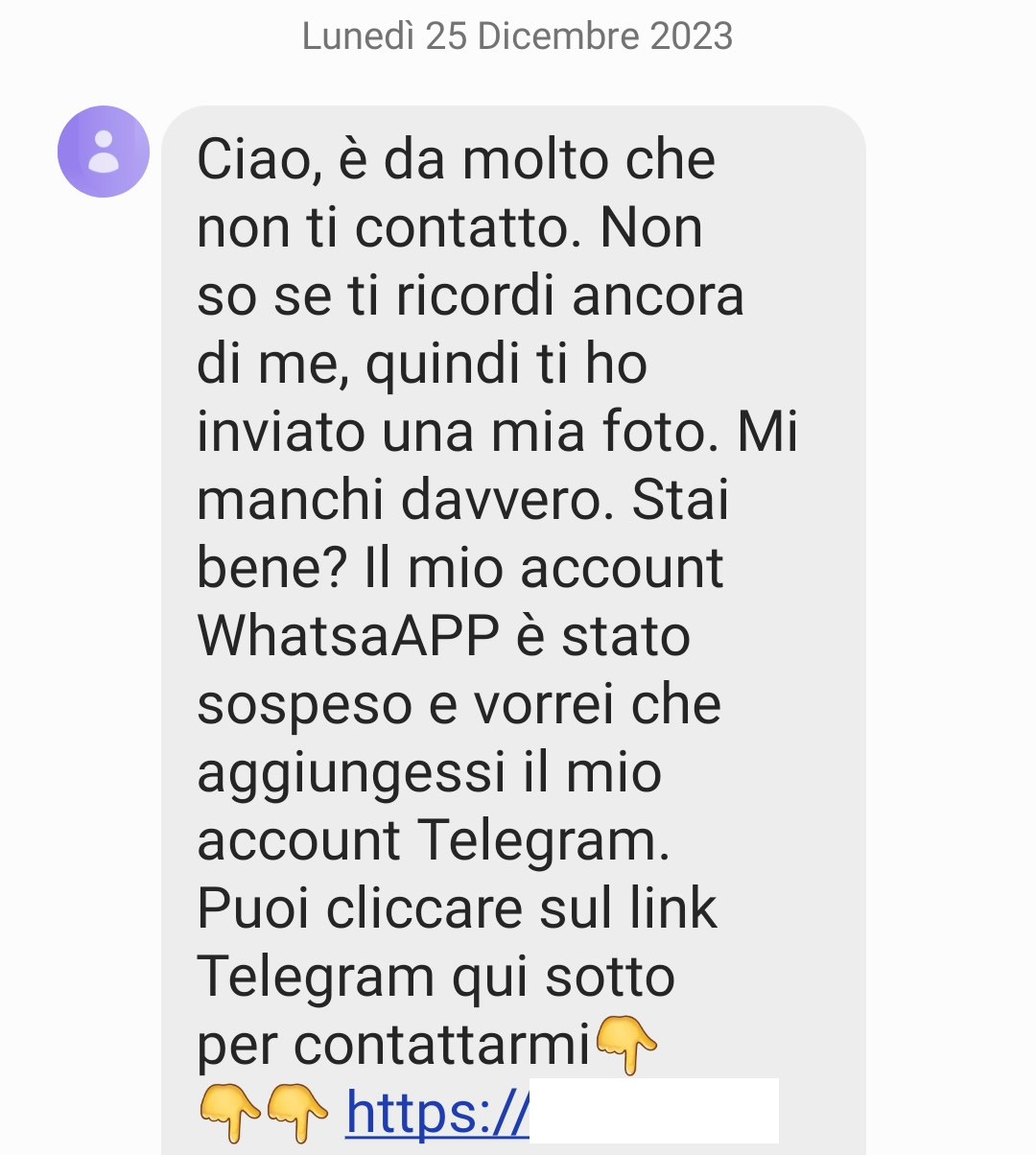This screenshot has width=1036, height=1155.
Task: Tap "Ciao," at the start of the message
Action: tap(259, 160)
